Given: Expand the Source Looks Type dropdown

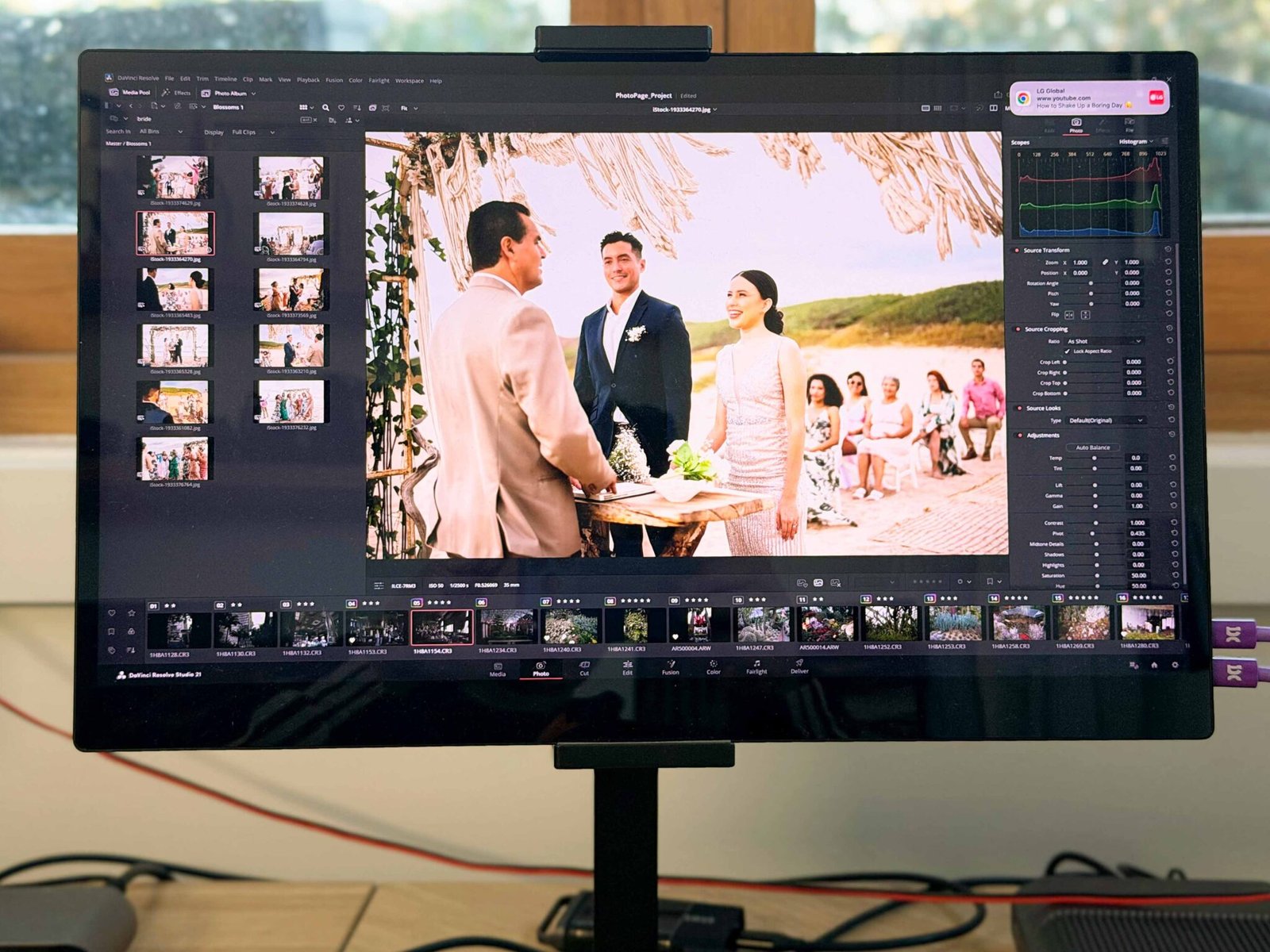Looking at the screenshot, I should click(1105, 420).
